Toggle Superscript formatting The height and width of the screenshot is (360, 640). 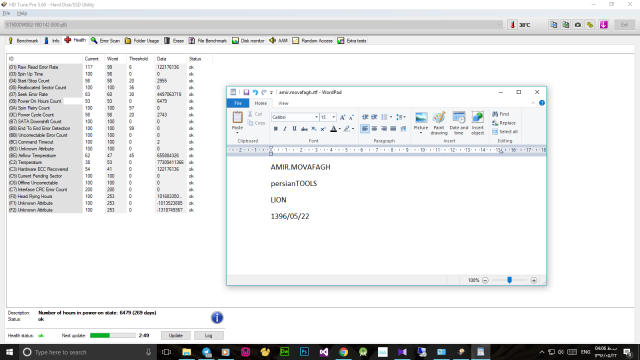point(323,129)
